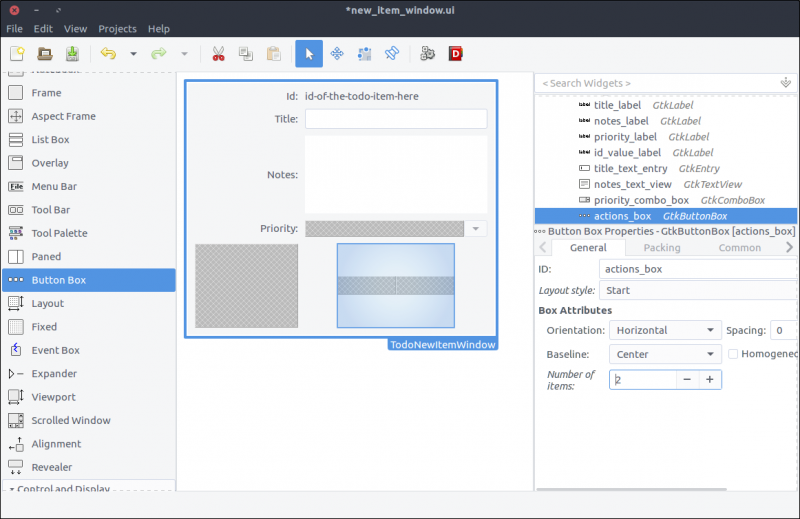The width and height of the screenshot is (800, 519).
Task: Decrease number of items with minus button
Action: click(685, 380)
